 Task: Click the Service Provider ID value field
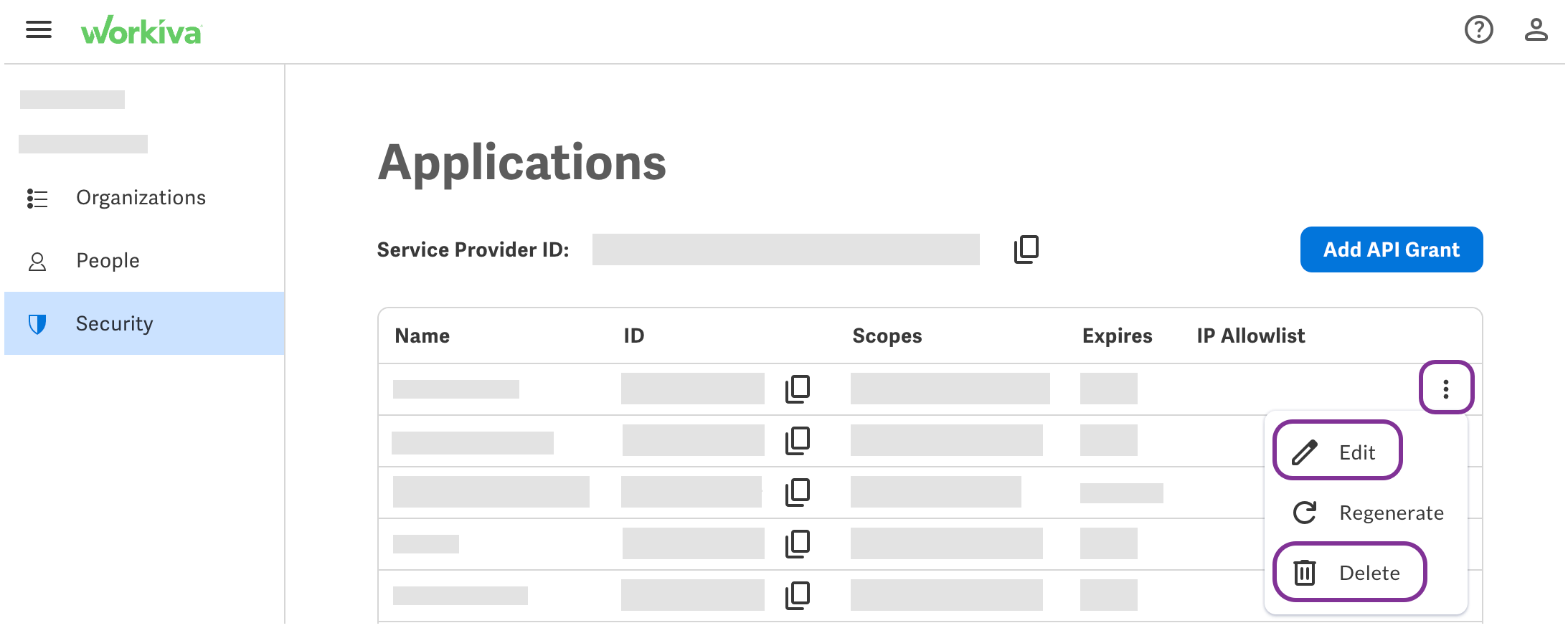(x=785, y=249)
